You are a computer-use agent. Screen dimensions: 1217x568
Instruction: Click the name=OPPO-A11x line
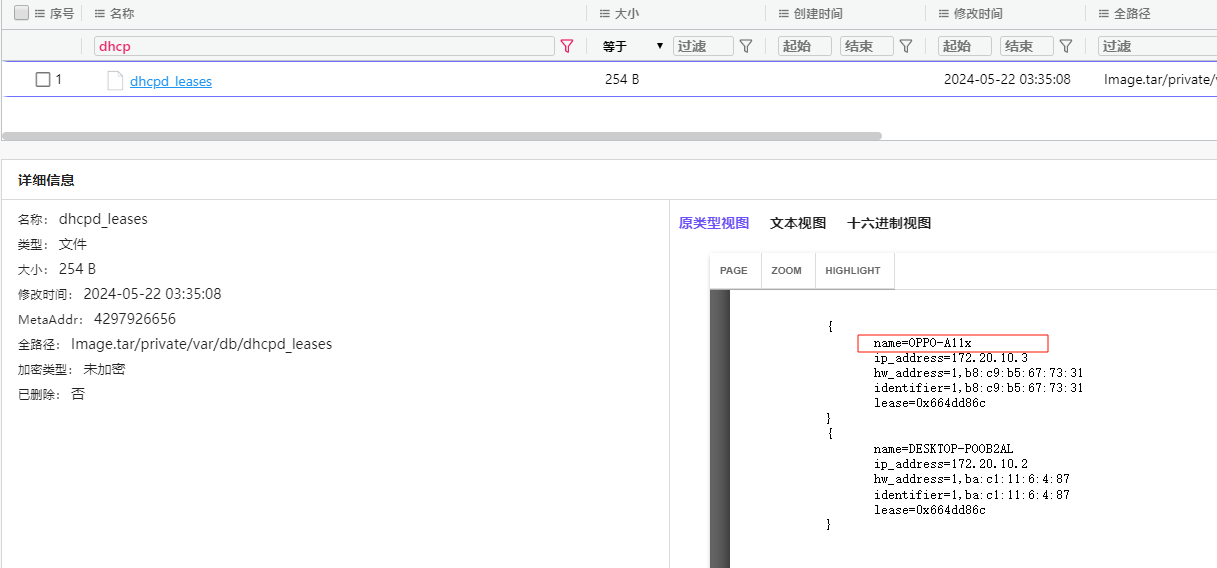click(x=922, y=343)
